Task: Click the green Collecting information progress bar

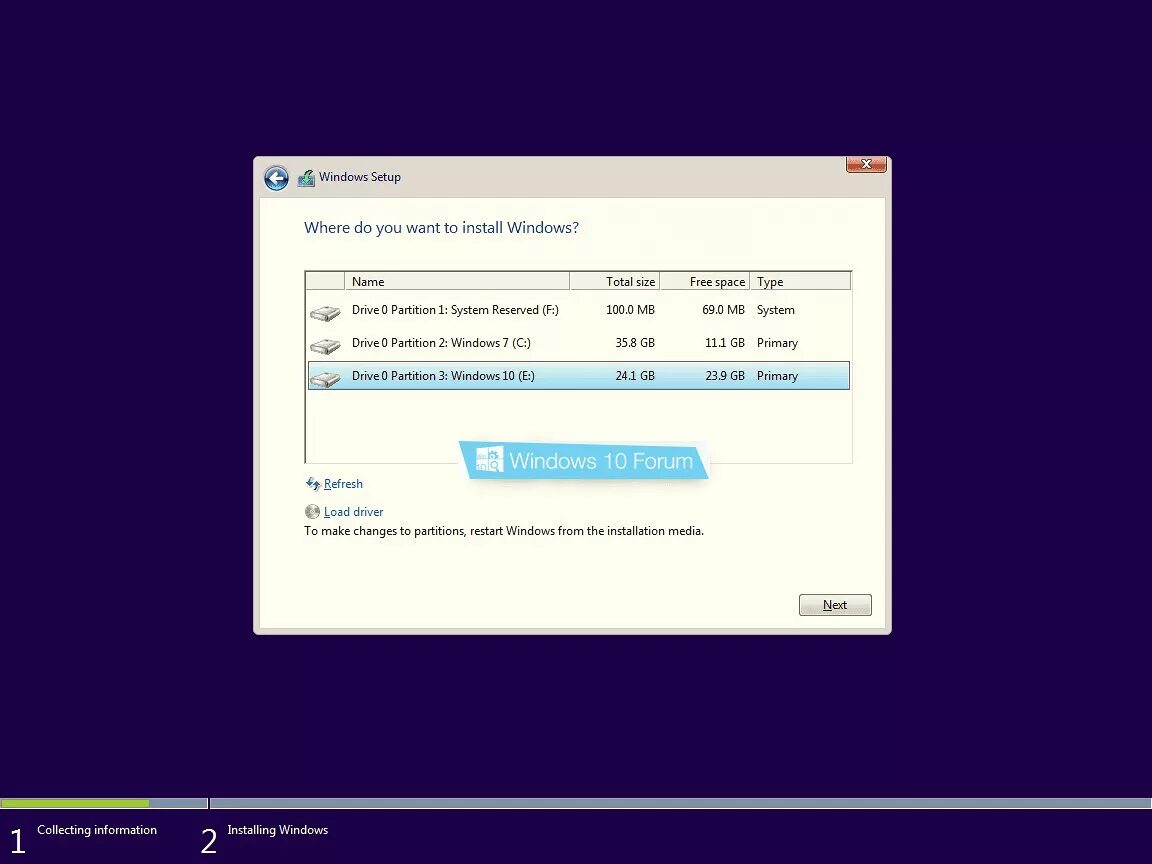Action: click(75, 803)
